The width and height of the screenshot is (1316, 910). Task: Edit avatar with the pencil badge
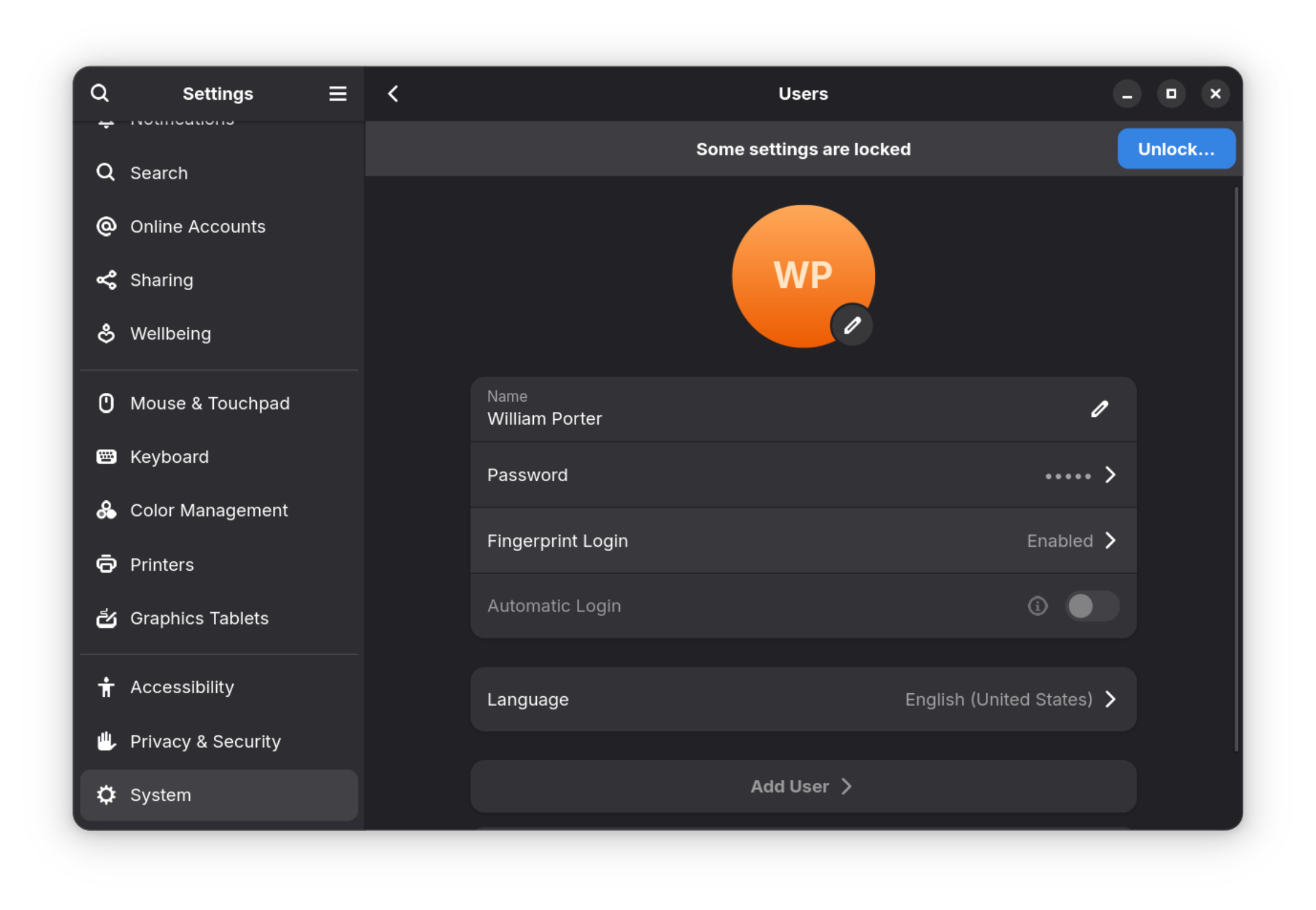[852, 325]
